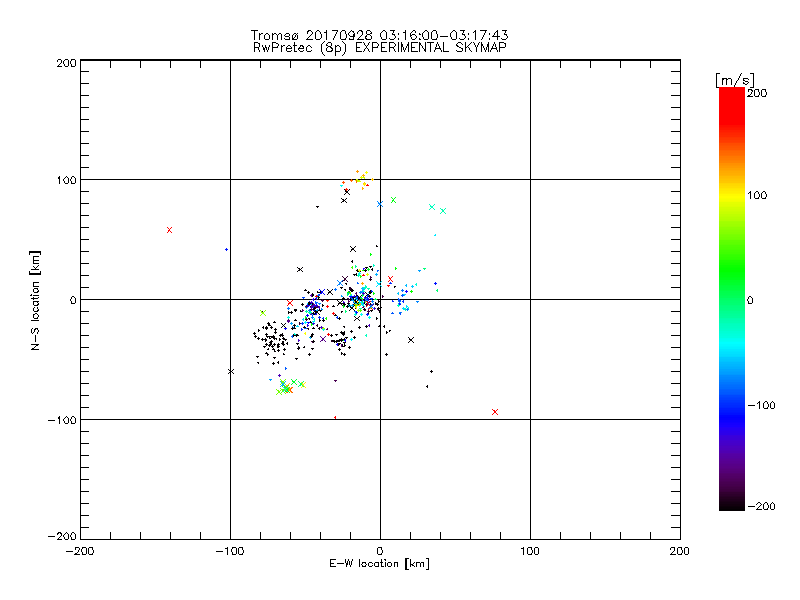Viewport: 800px width, 600px height.
Task: Select the N-S axis tick label '-100'
Action: (x=62, y=420)
